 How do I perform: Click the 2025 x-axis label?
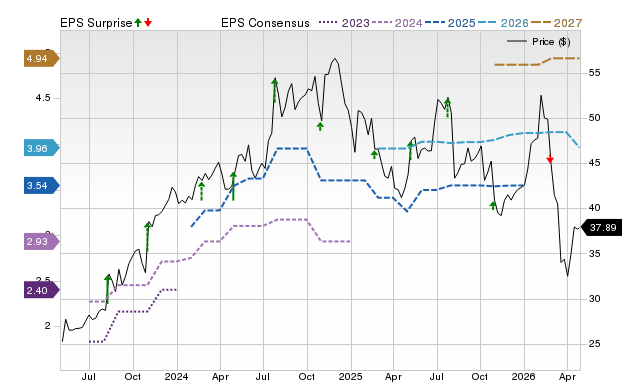(x=350, y=376)
